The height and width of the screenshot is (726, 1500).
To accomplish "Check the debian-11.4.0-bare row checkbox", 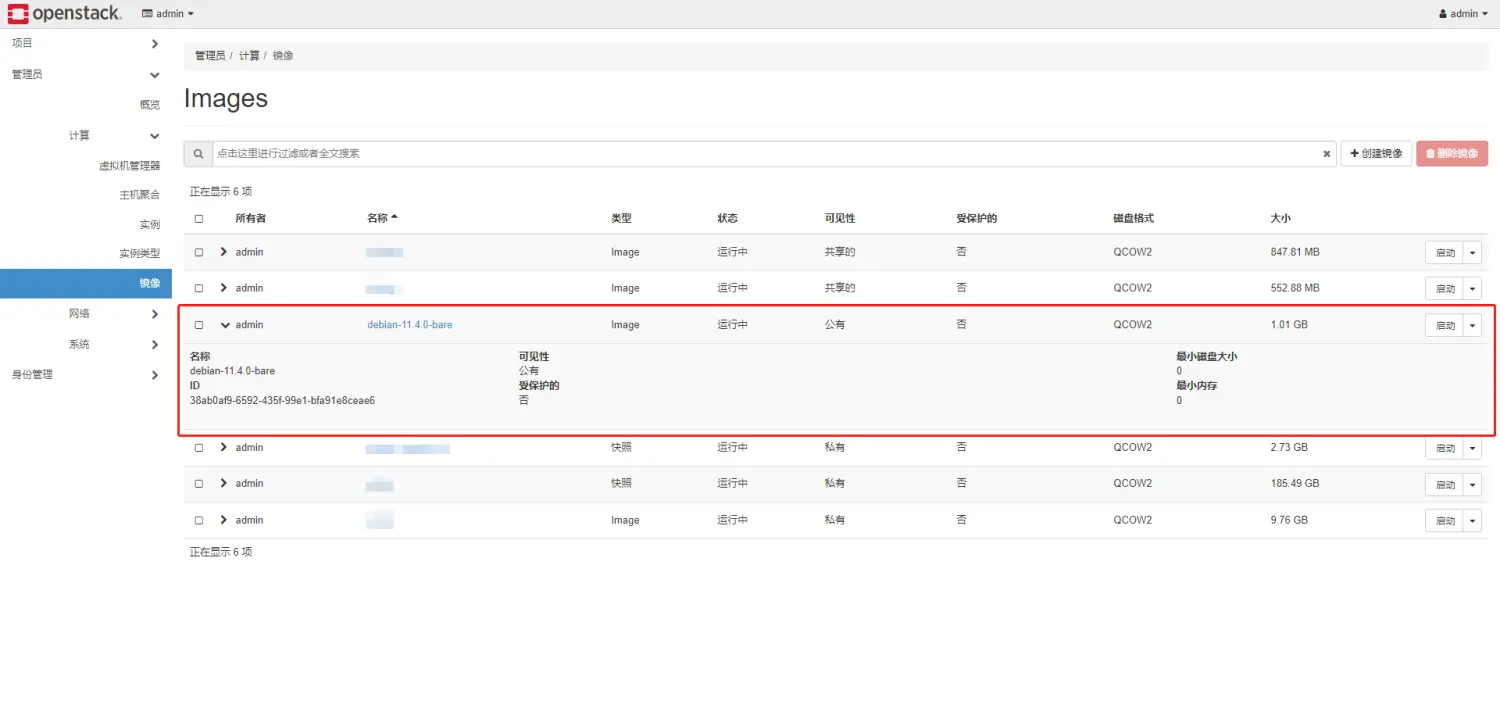I will click(198, 324).
